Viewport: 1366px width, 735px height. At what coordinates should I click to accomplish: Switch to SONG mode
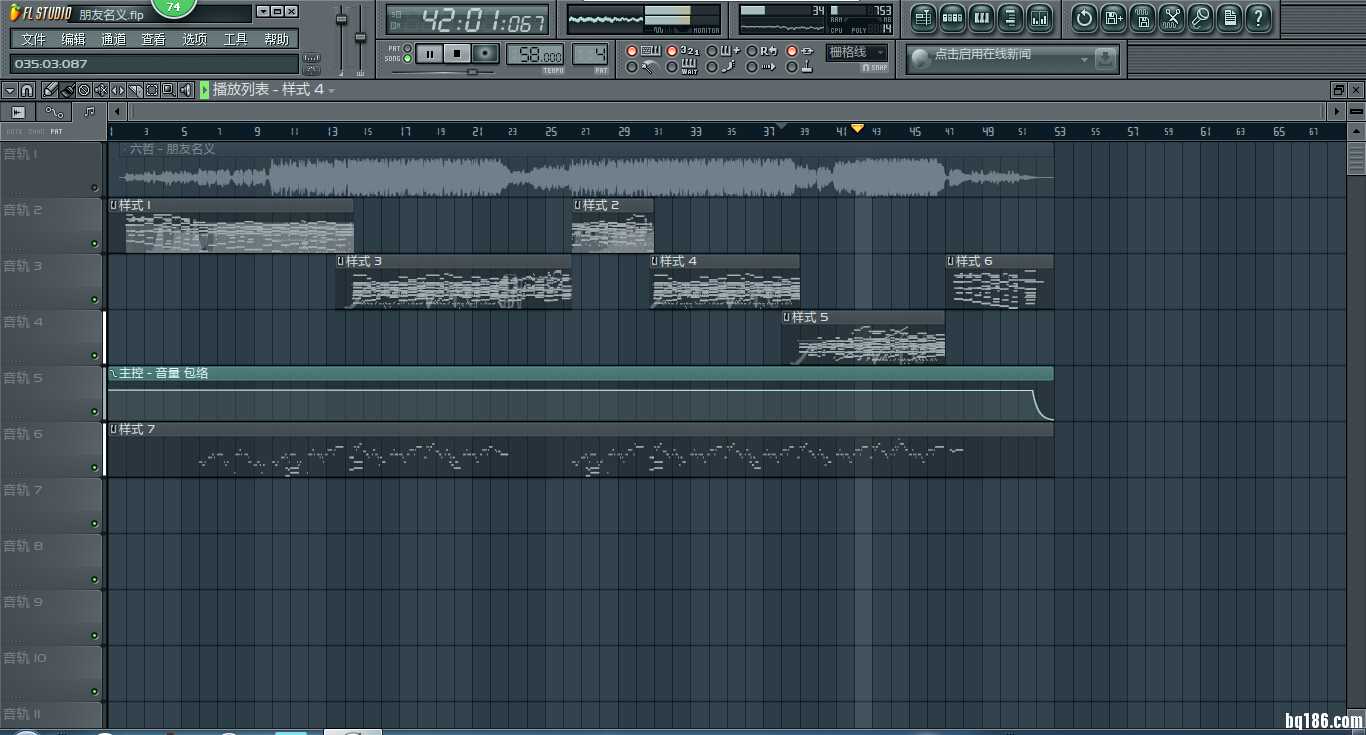(407, 59)
